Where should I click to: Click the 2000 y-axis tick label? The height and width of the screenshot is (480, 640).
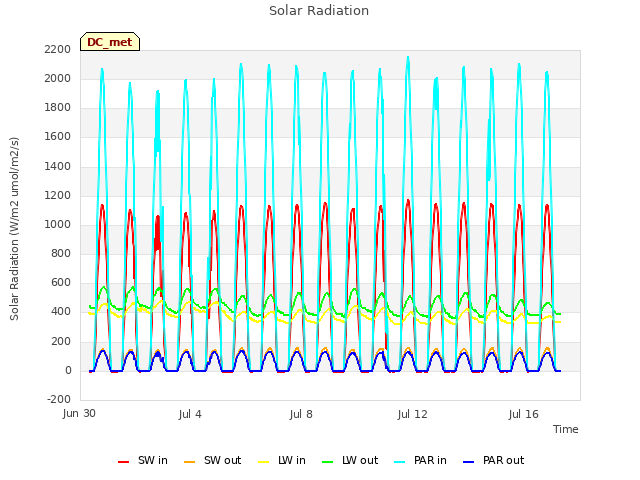[x=58, y=78]
